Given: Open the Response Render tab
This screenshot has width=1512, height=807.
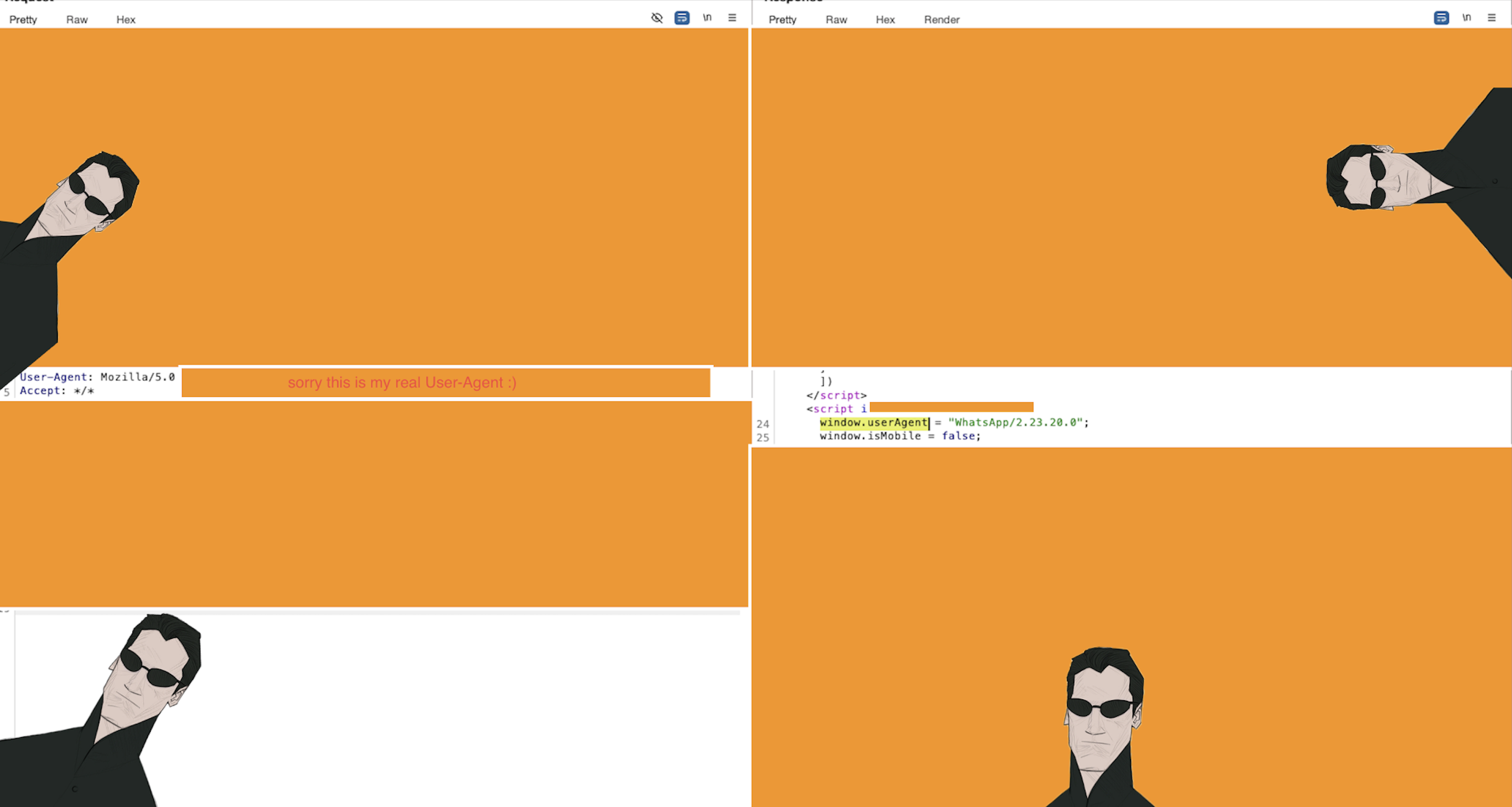Looking at the screenshot, I should 941,19.
